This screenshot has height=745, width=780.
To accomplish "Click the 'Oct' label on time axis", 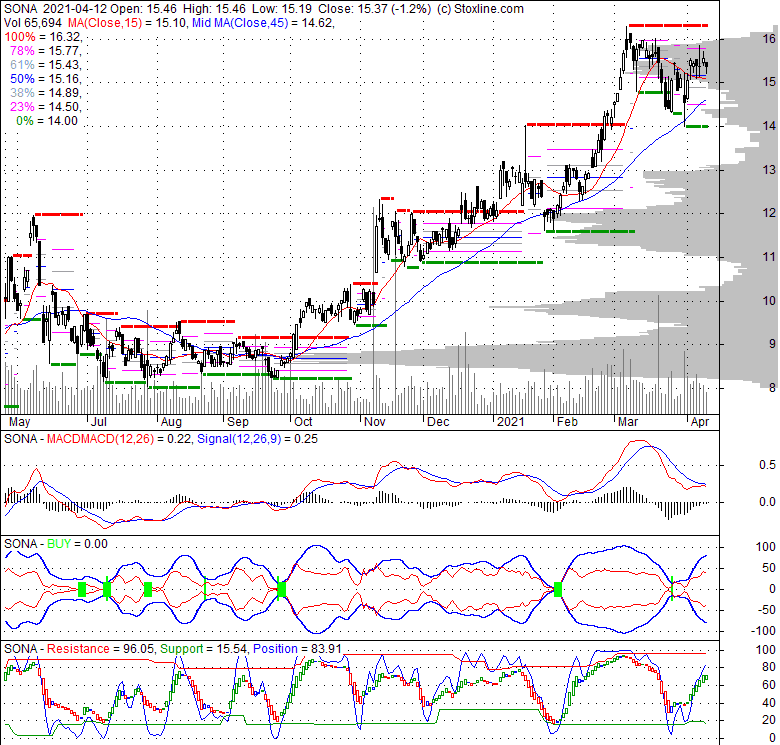I will 303,422.
